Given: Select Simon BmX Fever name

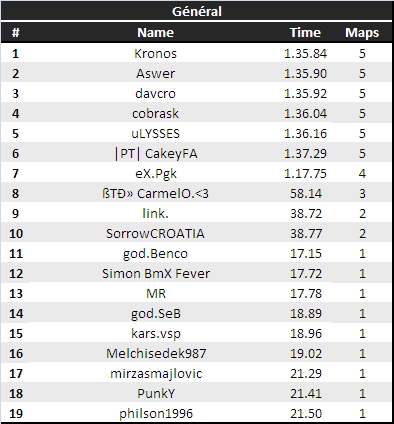Looking at the screenshot, I should (x=156, y=273).
